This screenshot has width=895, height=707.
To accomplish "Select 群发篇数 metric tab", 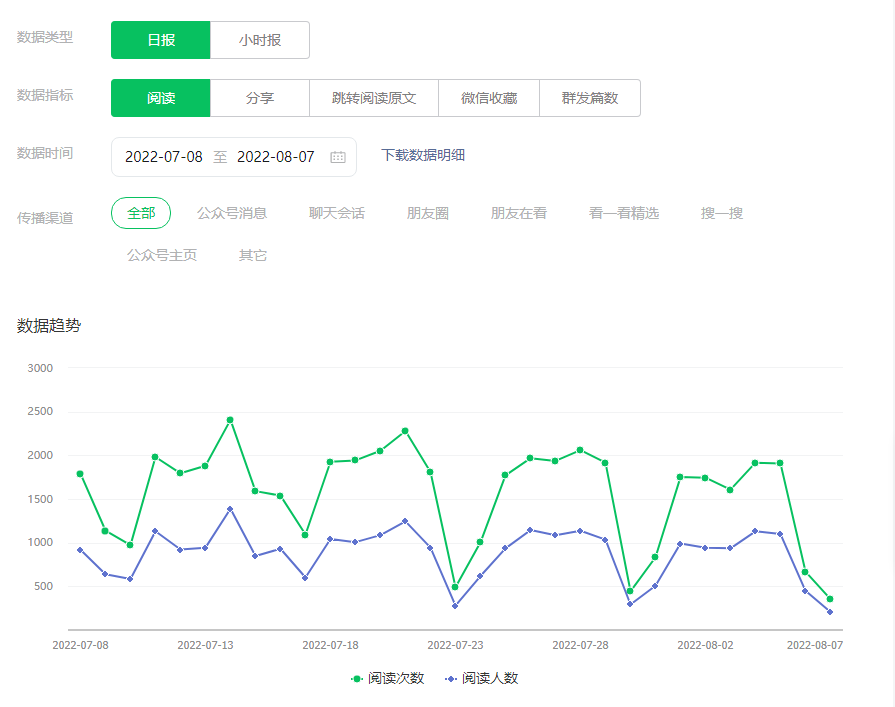I will click(590, 98).
